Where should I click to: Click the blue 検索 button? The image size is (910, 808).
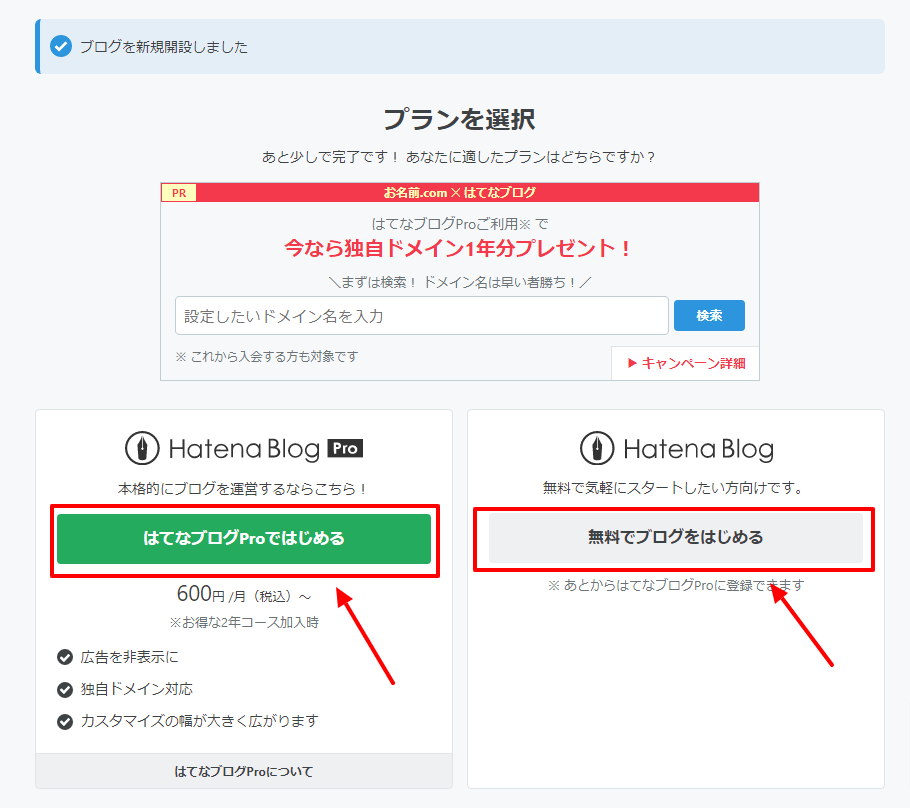pos(709,316)
